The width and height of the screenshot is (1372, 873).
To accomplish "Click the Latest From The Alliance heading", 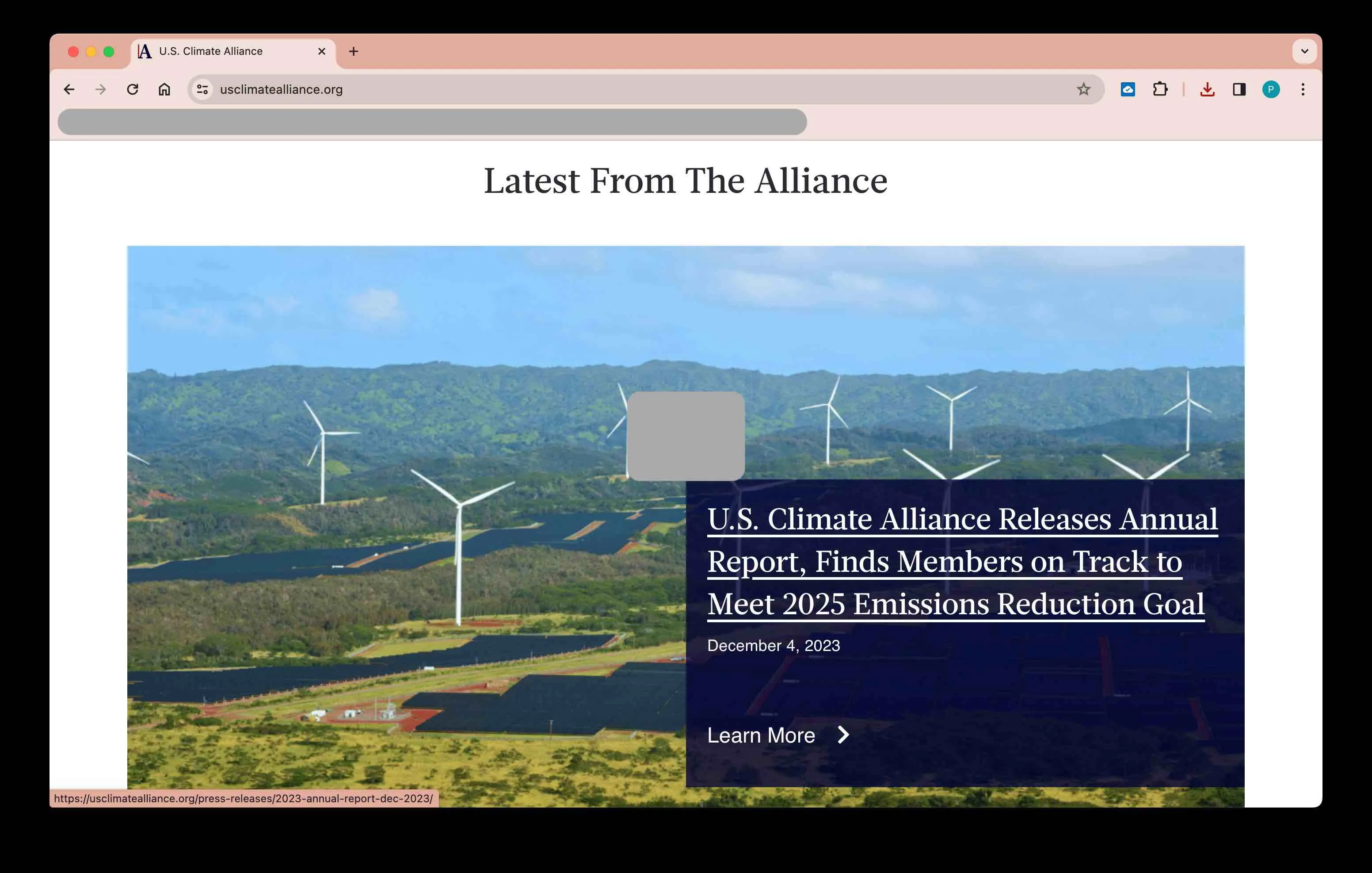I will click(x=686, y=181).
